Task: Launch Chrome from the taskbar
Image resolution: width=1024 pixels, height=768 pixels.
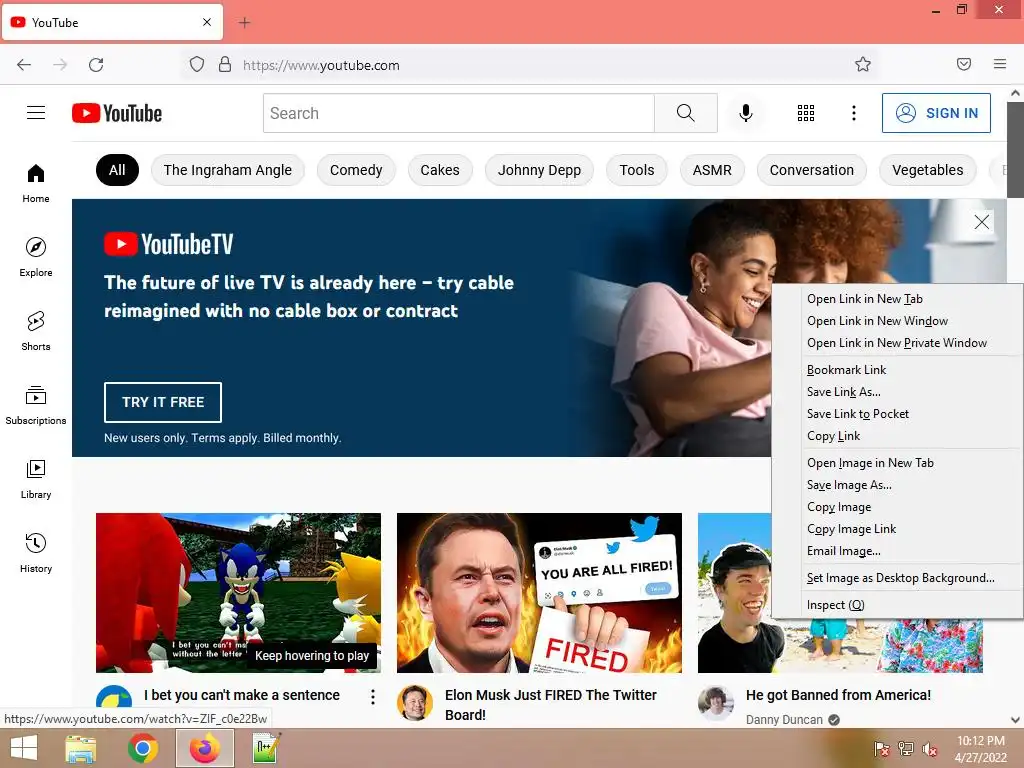Action: pyautogui.click(x=143, y=748)
